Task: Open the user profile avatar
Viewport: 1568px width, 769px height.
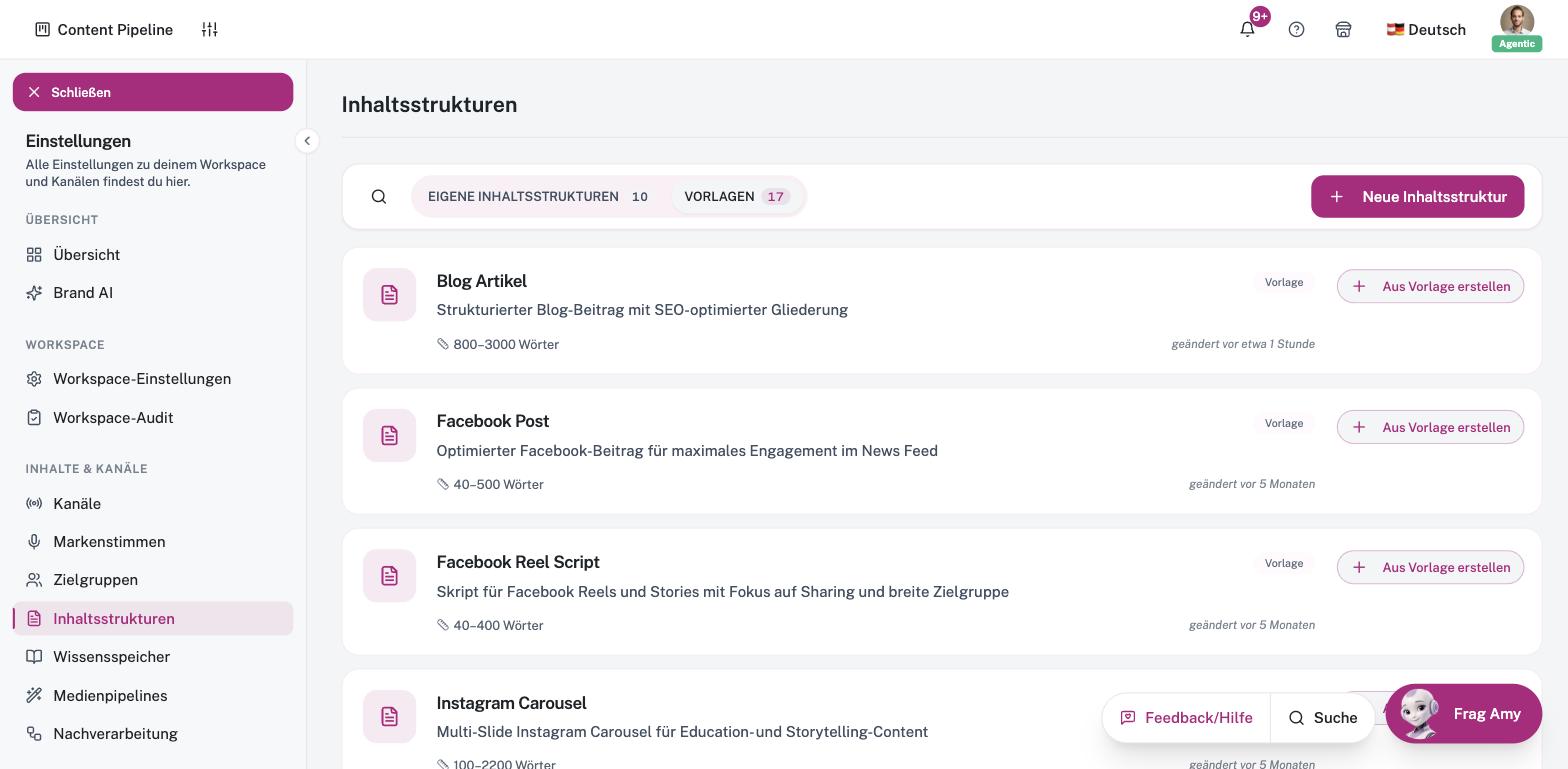Action: point(1517,21)
